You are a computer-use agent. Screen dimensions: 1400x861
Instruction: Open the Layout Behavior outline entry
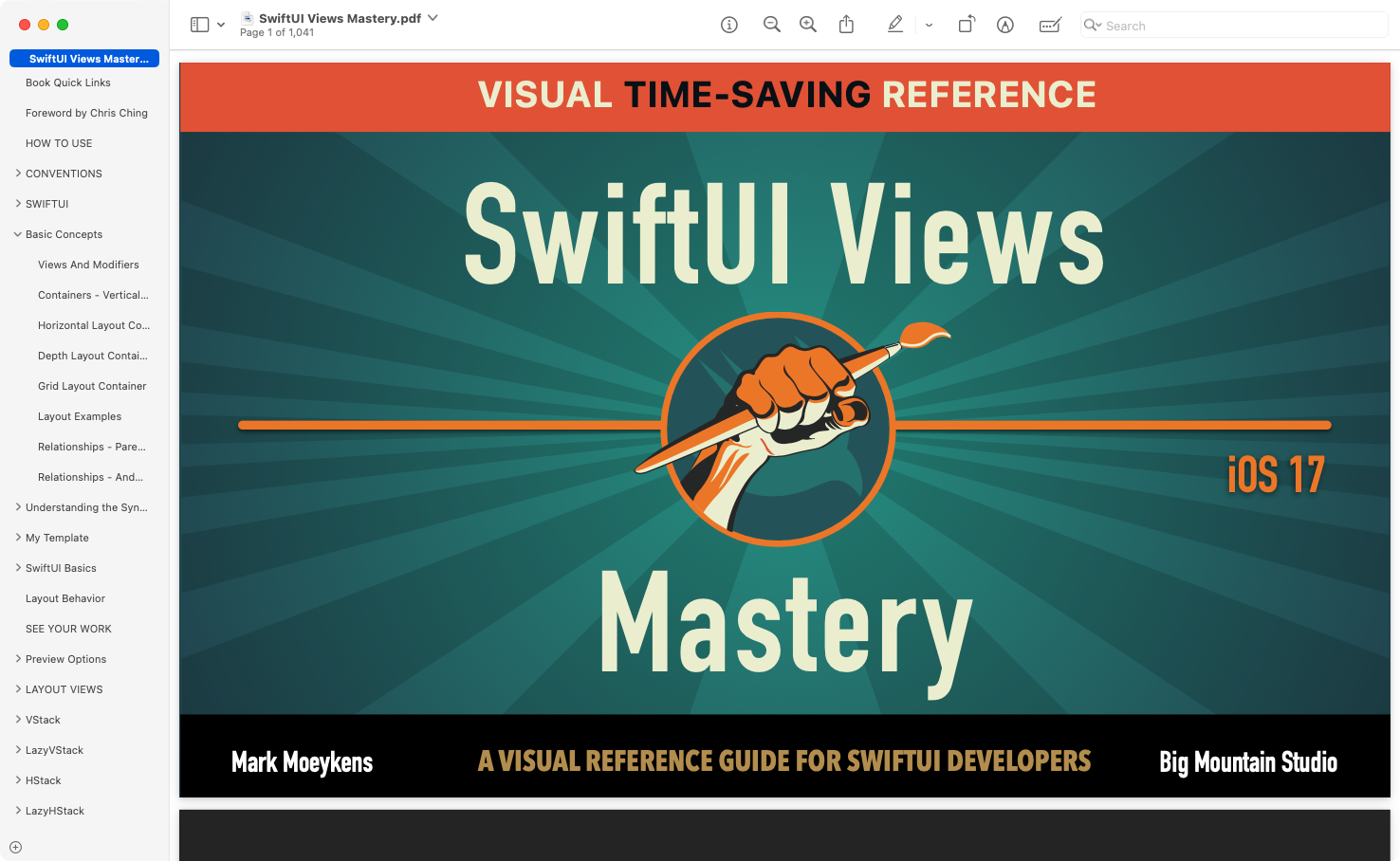pos(65,598)
